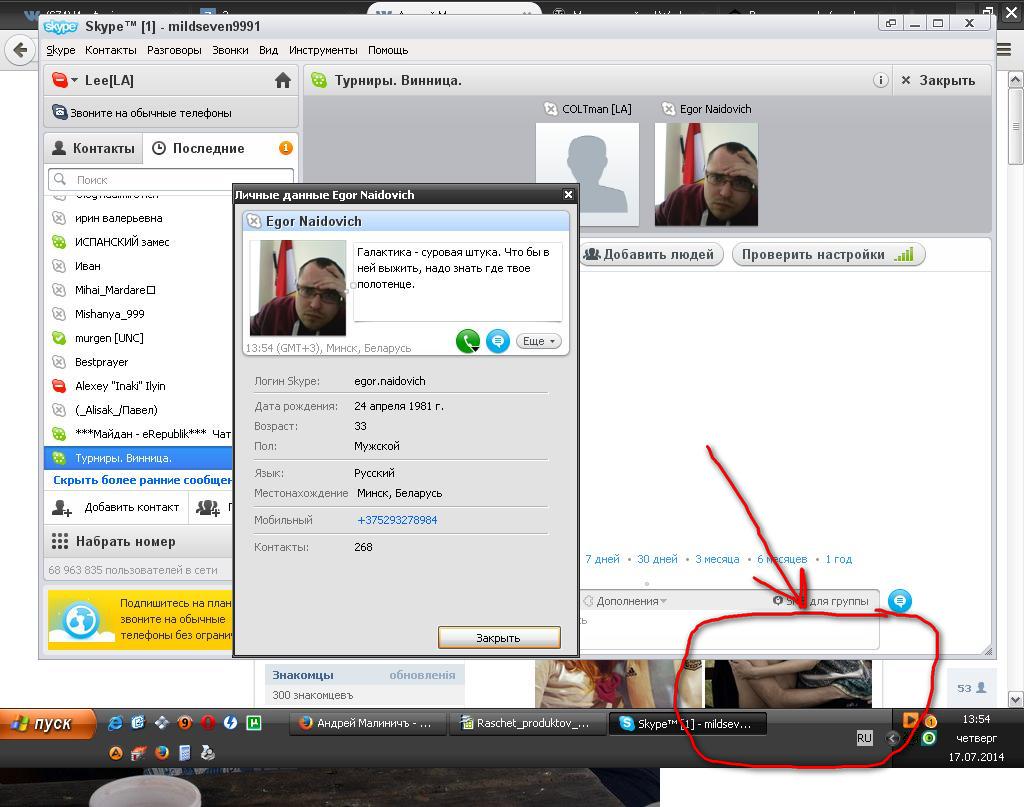The height and width of the screenshot is (807, 1024).
Task: Show messages from 7 дней
Action: point(602,559)
